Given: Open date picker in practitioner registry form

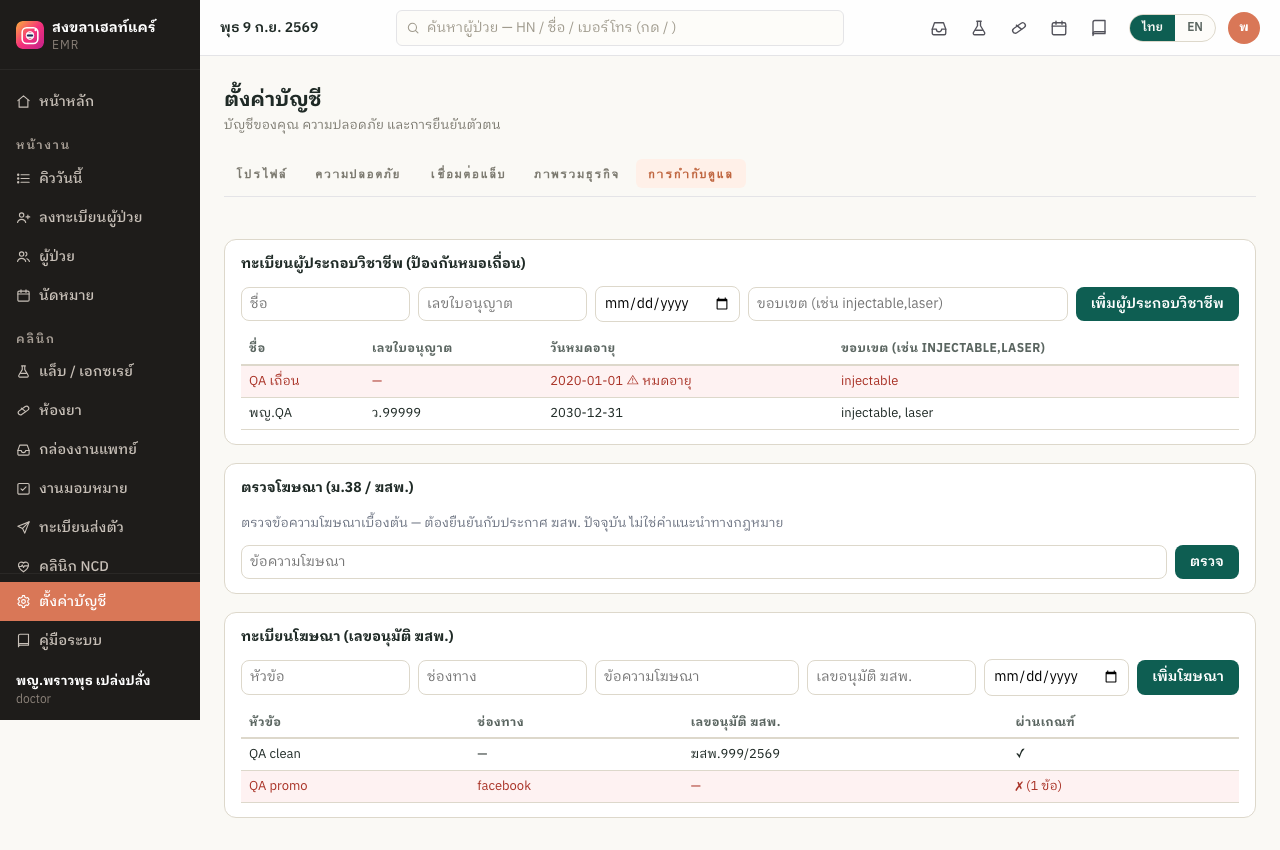Looking at the screenshot, I should 722,304.
